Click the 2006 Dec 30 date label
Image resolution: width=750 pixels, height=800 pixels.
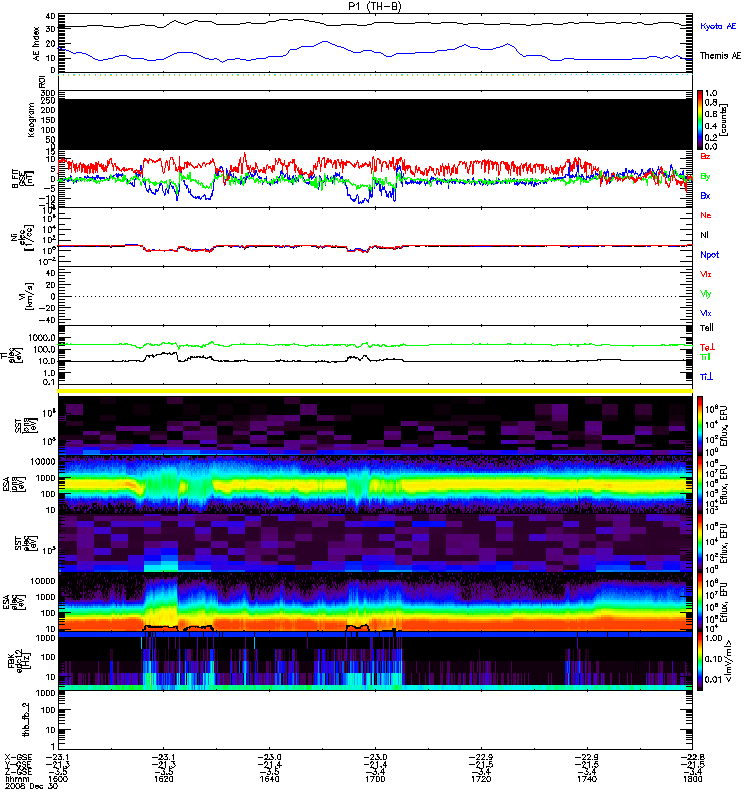31,786
